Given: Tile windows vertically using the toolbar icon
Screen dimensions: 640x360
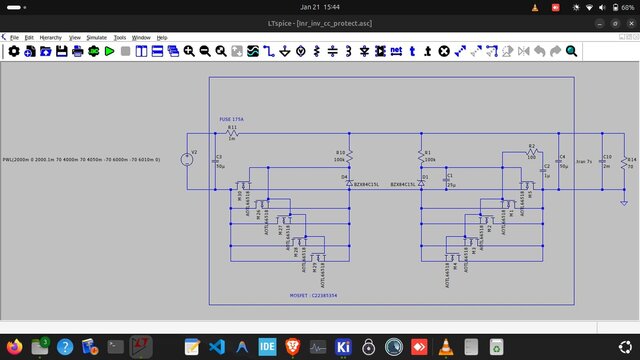Looking at the screenshot, I should pos(141,51).
